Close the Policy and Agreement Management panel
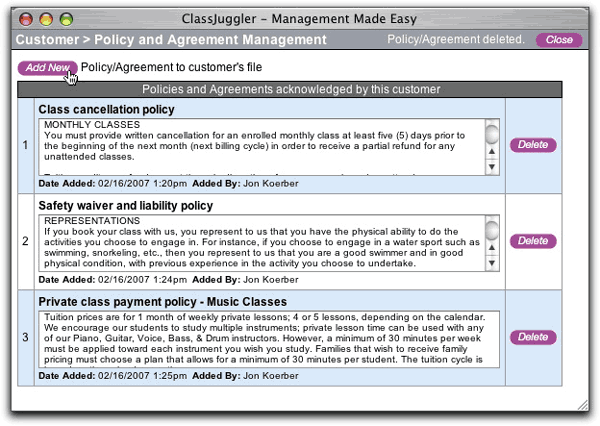This screenshot has height=426, width=600. (x=559, y=40)
